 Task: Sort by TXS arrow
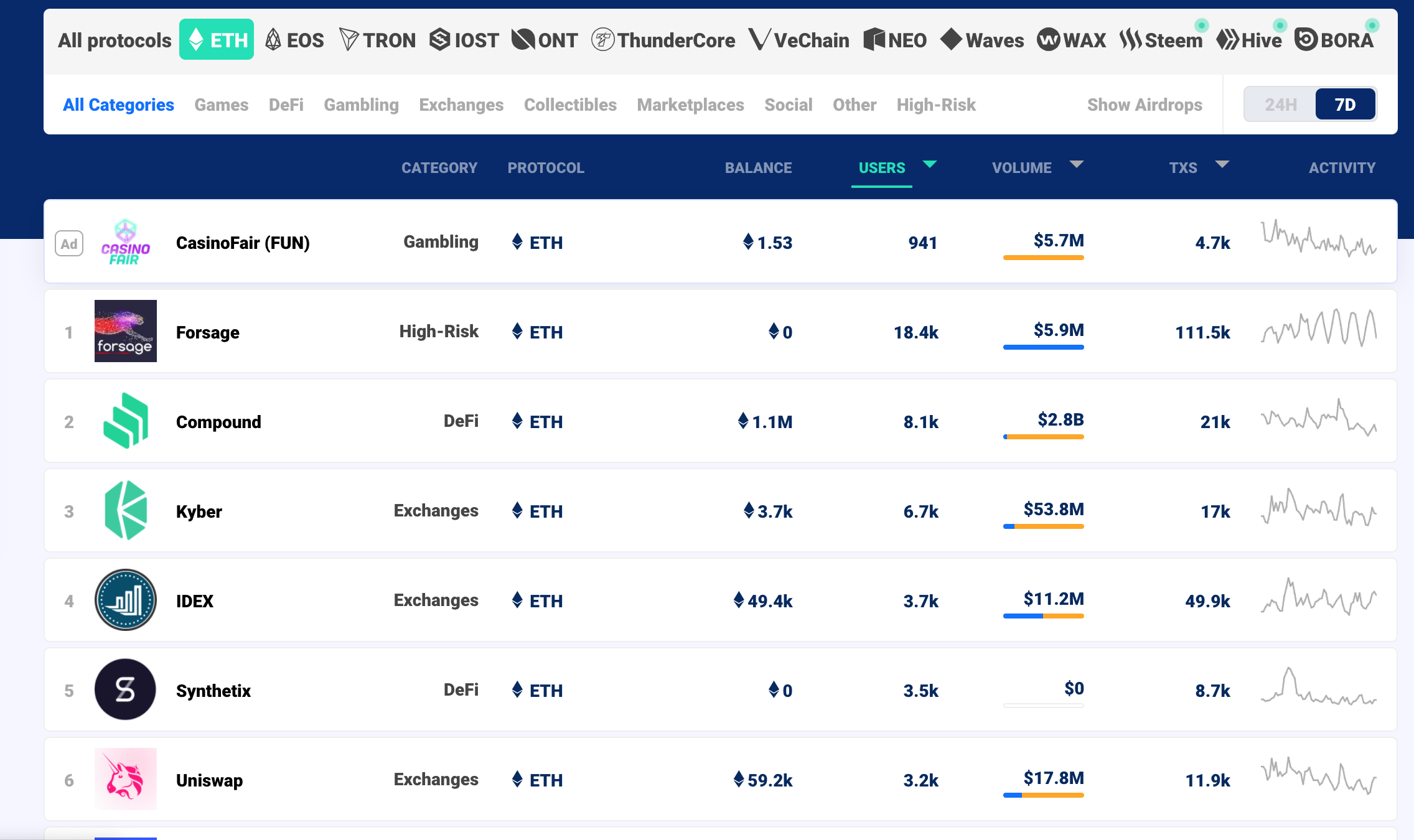coord(1222,164)
